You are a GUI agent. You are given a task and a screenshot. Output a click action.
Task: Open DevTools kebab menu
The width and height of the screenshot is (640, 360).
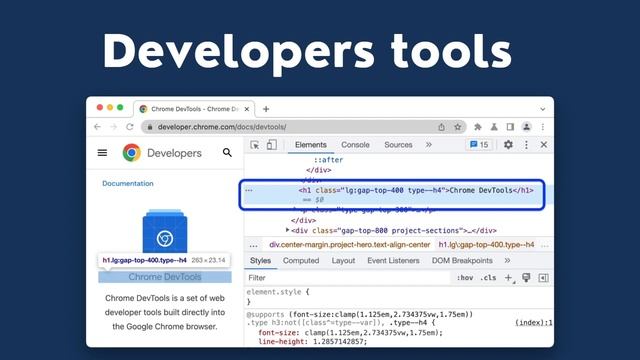[527, 144]
